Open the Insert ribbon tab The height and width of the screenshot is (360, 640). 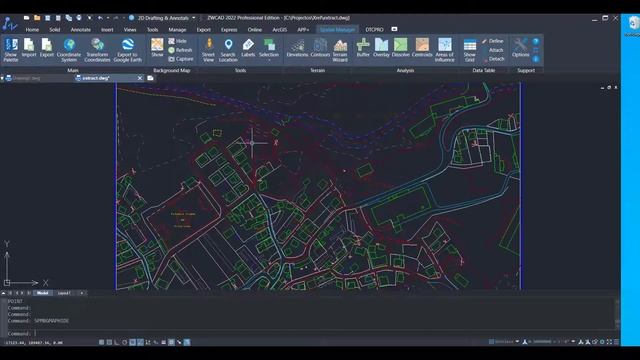tap(107, 30)
